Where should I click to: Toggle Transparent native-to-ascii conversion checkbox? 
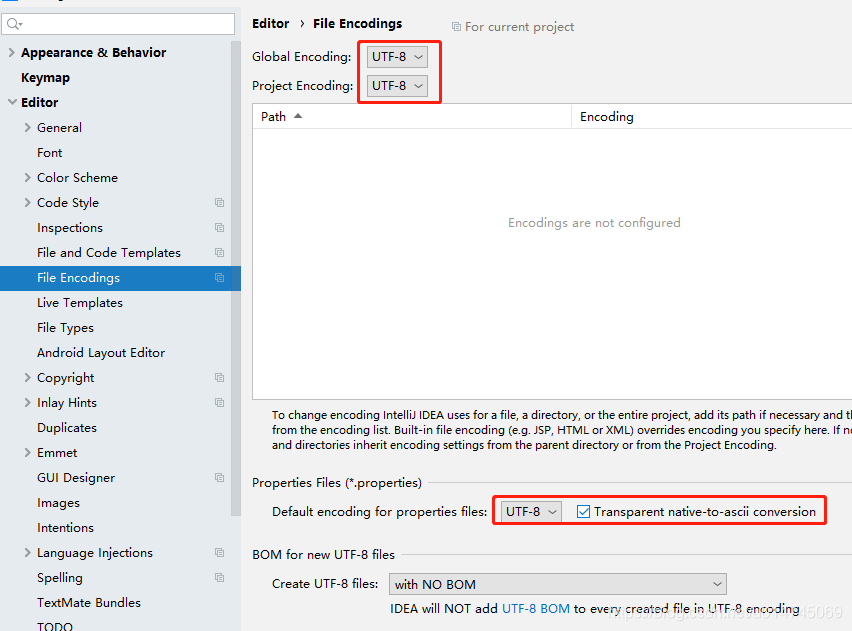coord(583,511)
